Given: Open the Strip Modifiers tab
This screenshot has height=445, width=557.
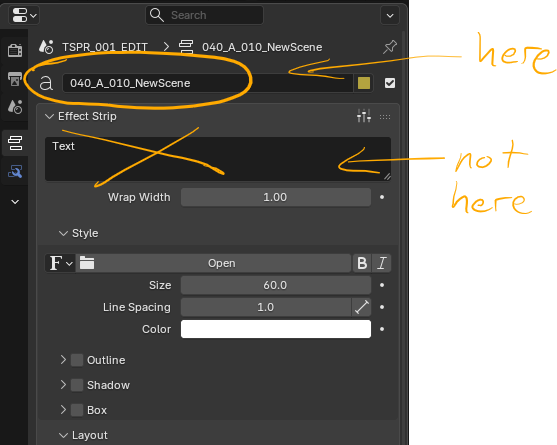Looking at the screenshot, I should (x=15, y=172).
